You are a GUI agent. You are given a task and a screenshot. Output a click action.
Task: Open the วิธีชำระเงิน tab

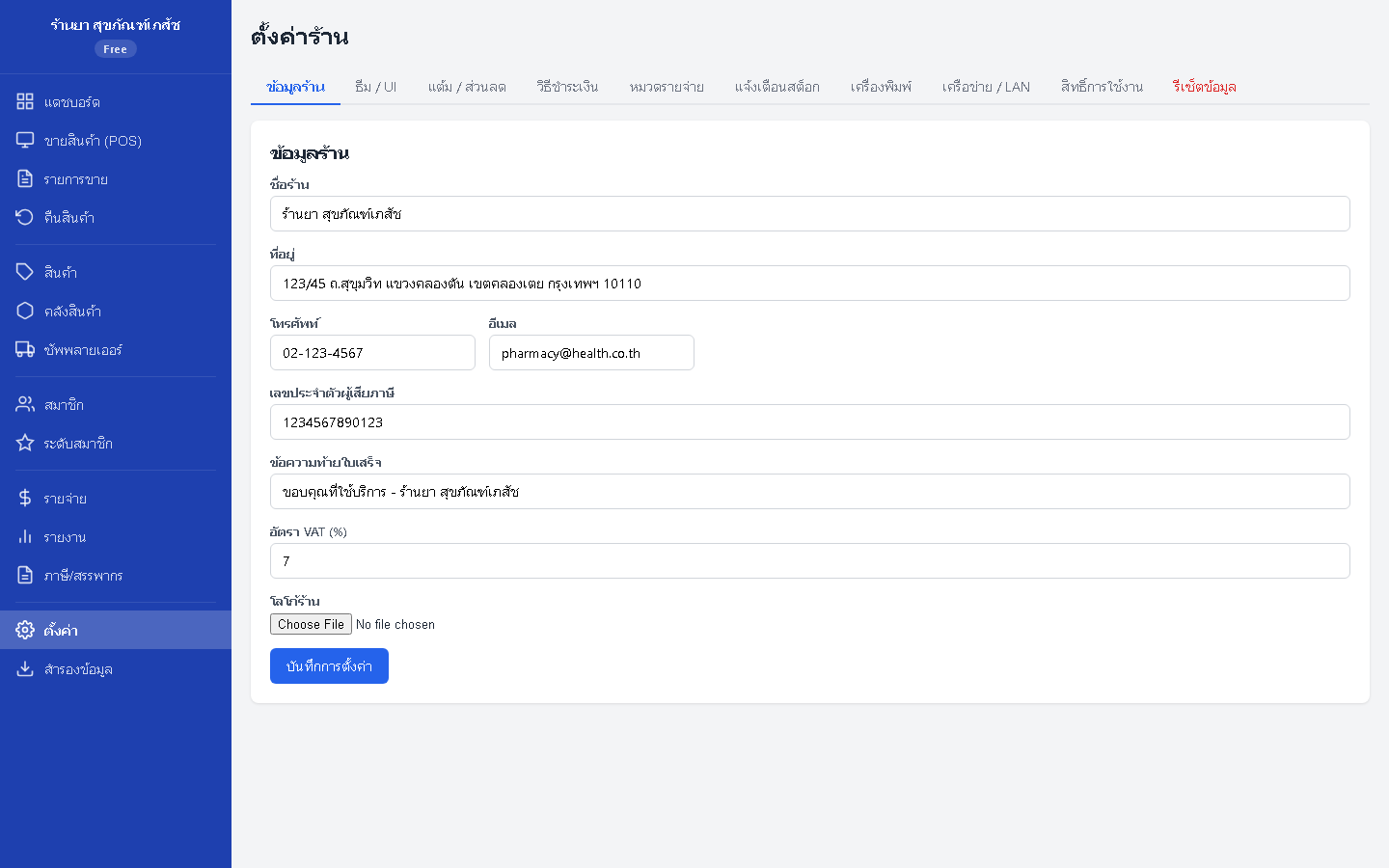(567, 87)
